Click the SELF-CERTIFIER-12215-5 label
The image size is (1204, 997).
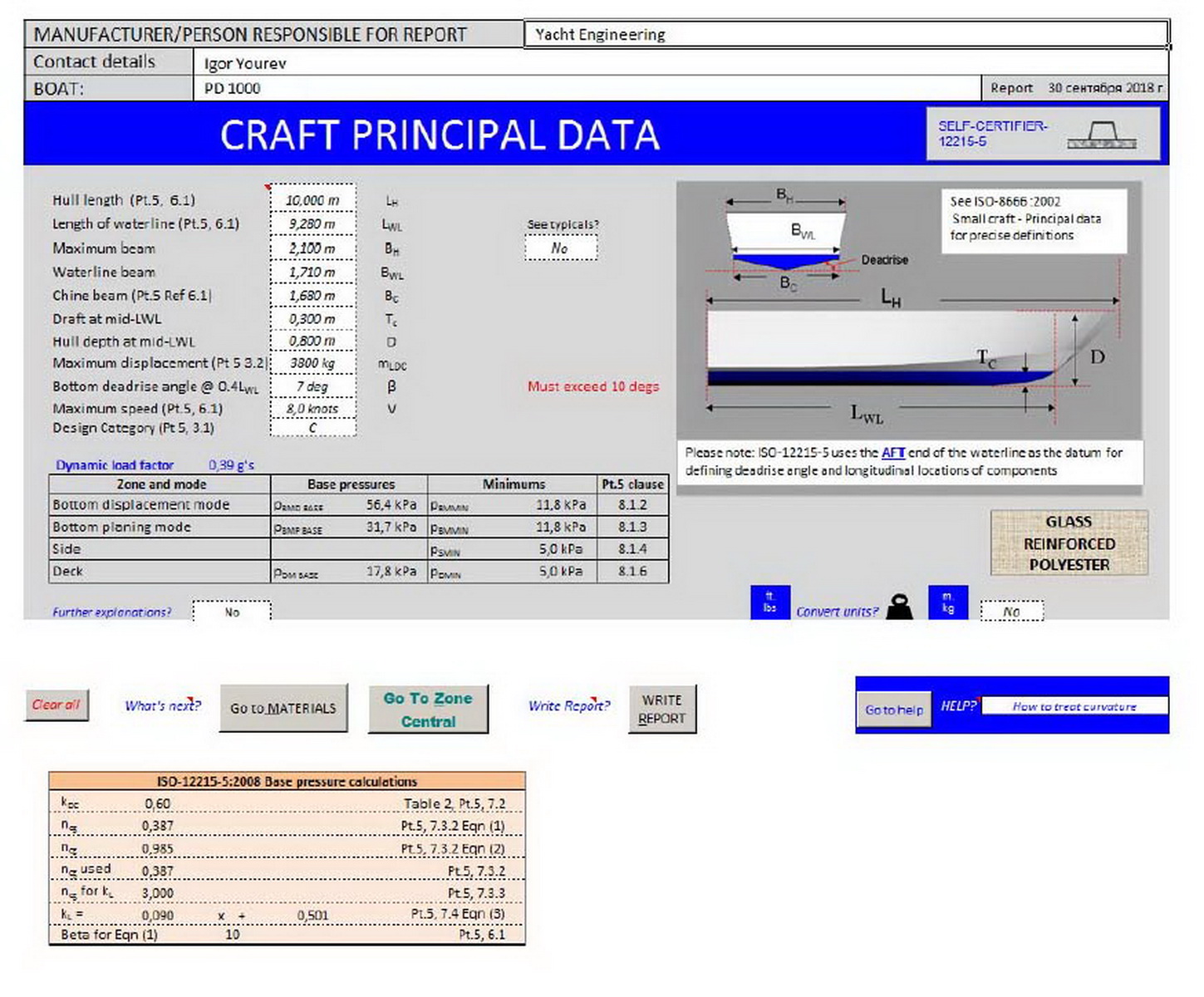pos(992,134)
